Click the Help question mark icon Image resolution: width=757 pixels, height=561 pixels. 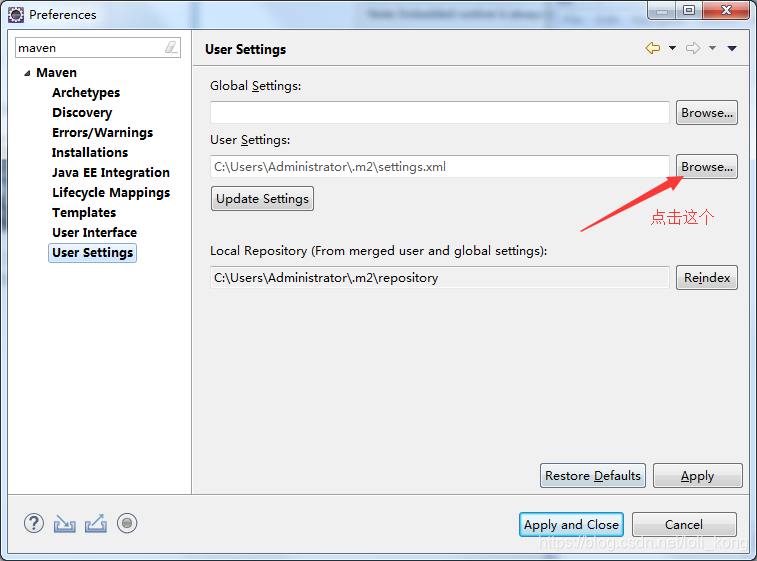(x=34, y=523)
